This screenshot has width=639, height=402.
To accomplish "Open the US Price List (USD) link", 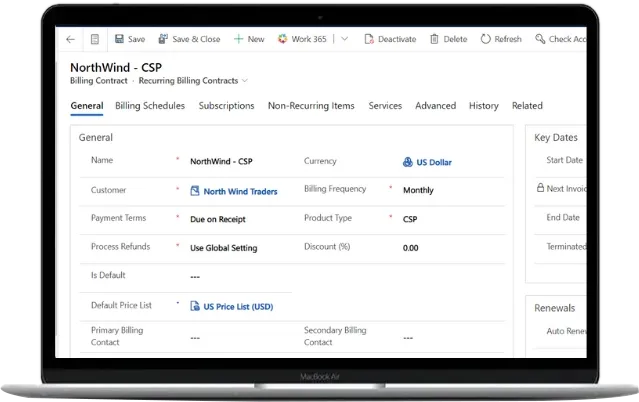I will coord(238,307).
